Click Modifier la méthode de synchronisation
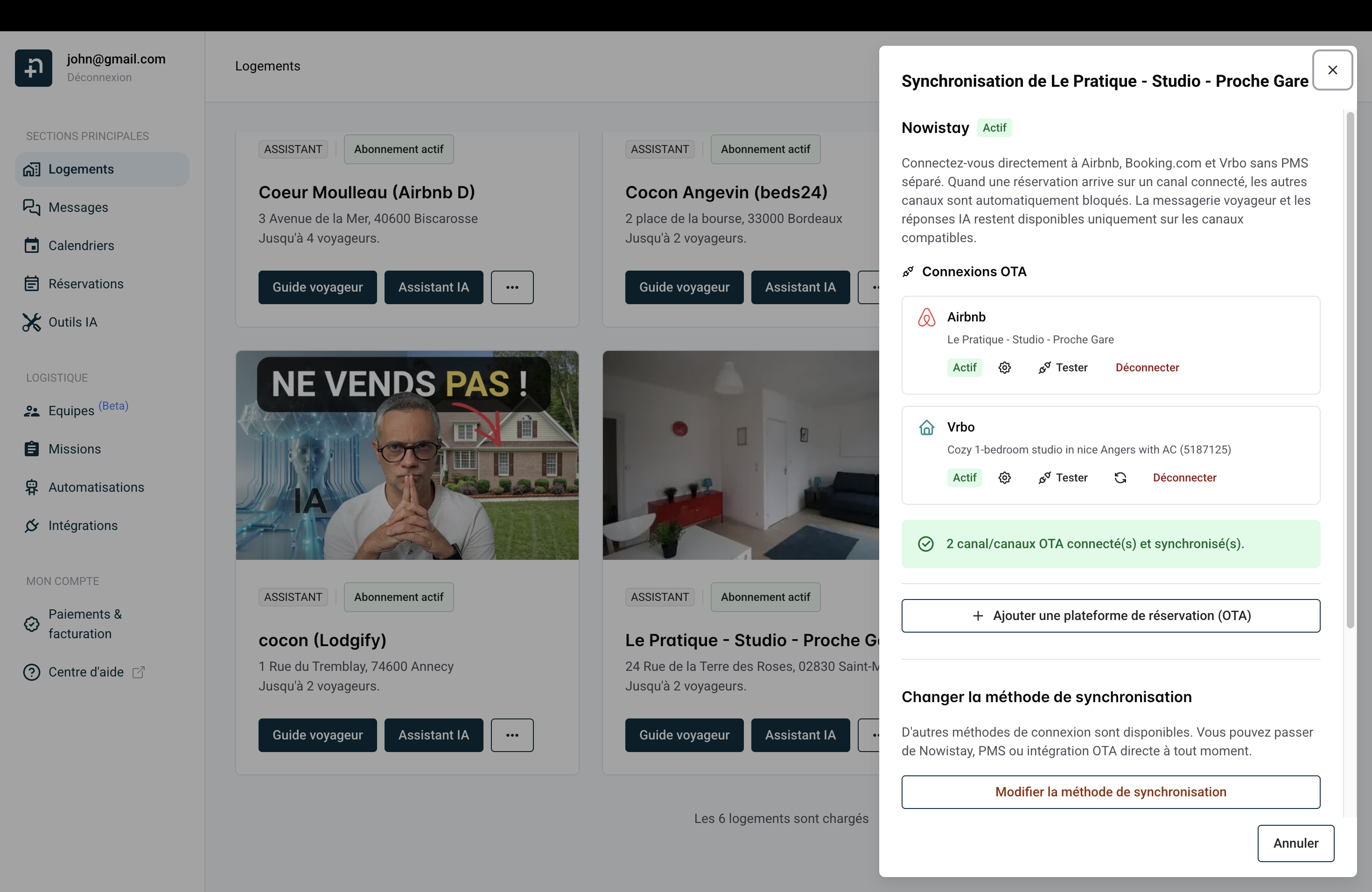This screenshot has height=892, width=1372. (x=1110, y=792)
